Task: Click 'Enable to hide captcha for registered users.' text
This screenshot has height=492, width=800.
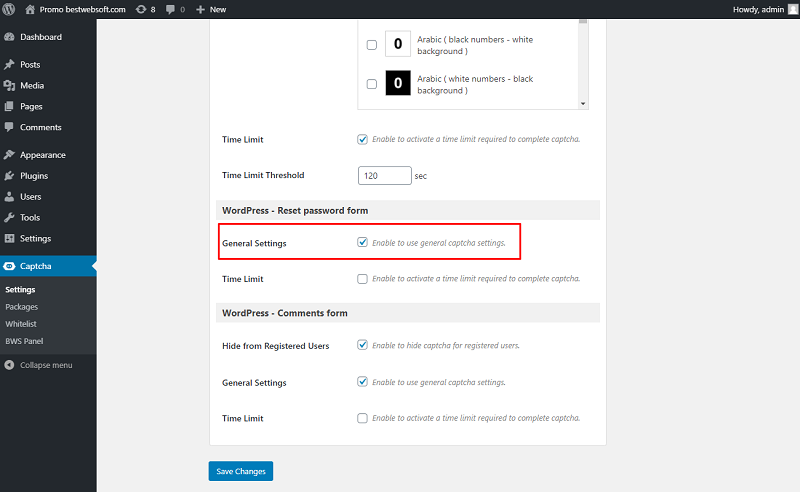Action: [x=445, y=346]
